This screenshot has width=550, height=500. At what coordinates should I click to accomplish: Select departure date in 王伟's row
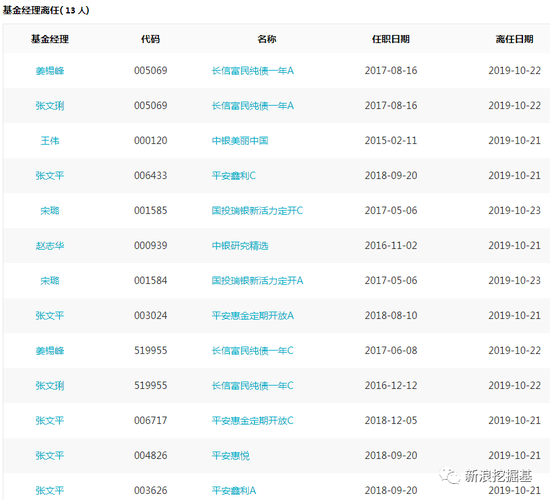(515, 141)
